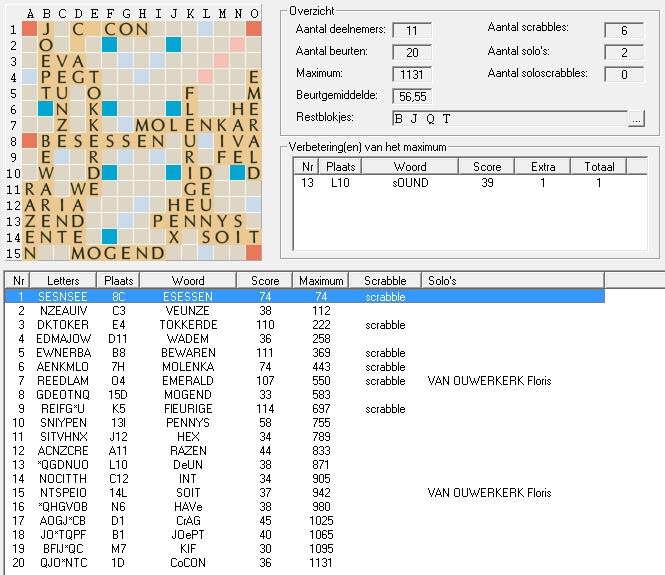Viewport: 665px width, 575px height.
Task: Select move row 19 KIF
Action: tap(305, 548)
